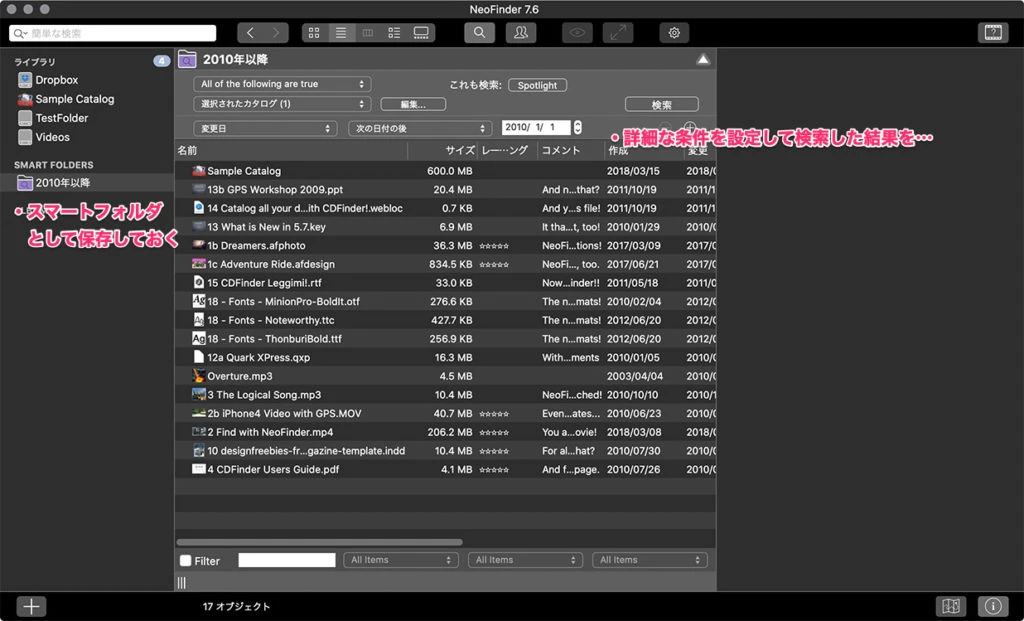1024x621 pixels.
Task: Sort by the レー…ング rating column header
Action: pyautogui.click(x=507, y=150)
